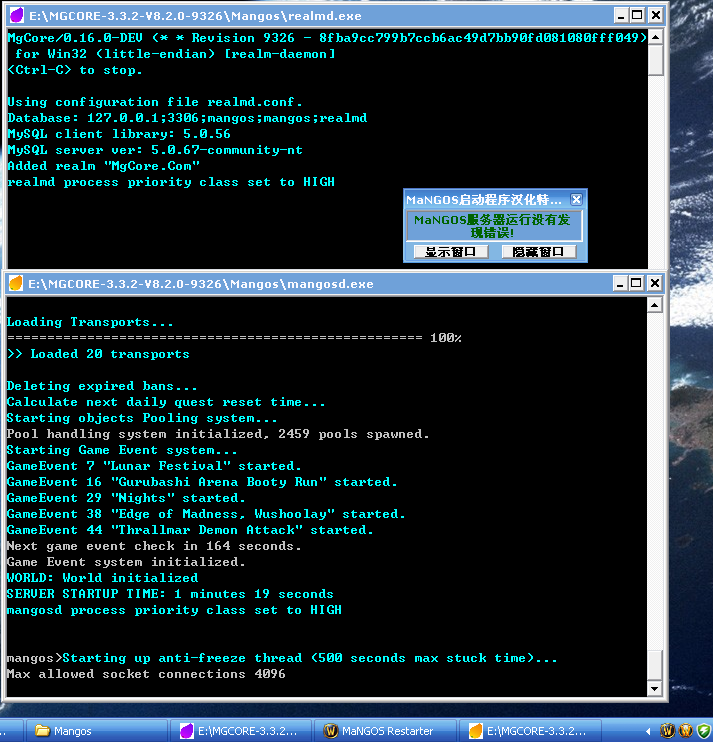Click first WoW icon in system tray
Viewport: 713px width, 742px height.
point(668,731)
